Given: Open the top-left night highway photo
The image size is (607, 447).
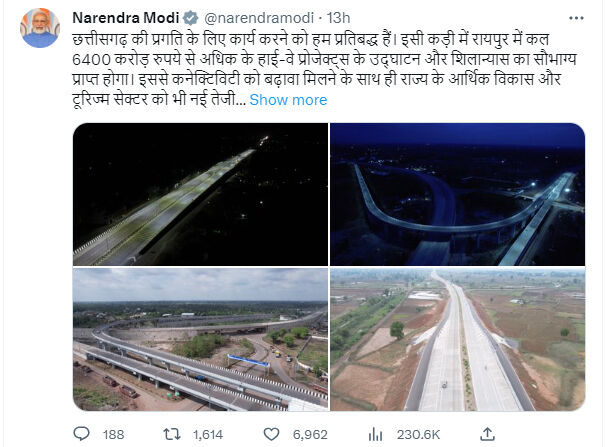Looking at the screenshot, I should coord(200,194).
